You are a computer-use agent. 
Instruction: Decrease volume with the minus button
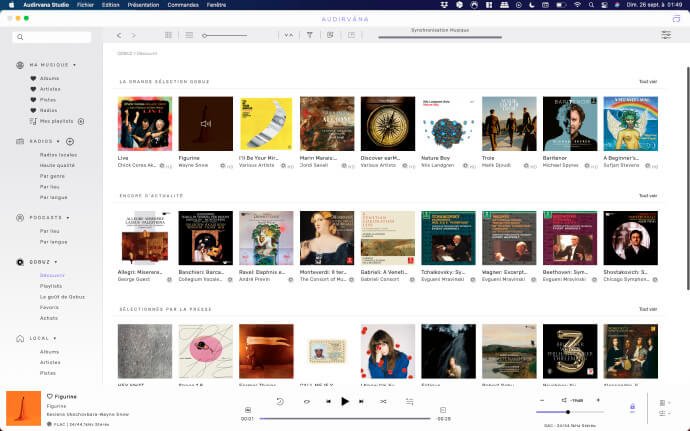tap(542, 400)
